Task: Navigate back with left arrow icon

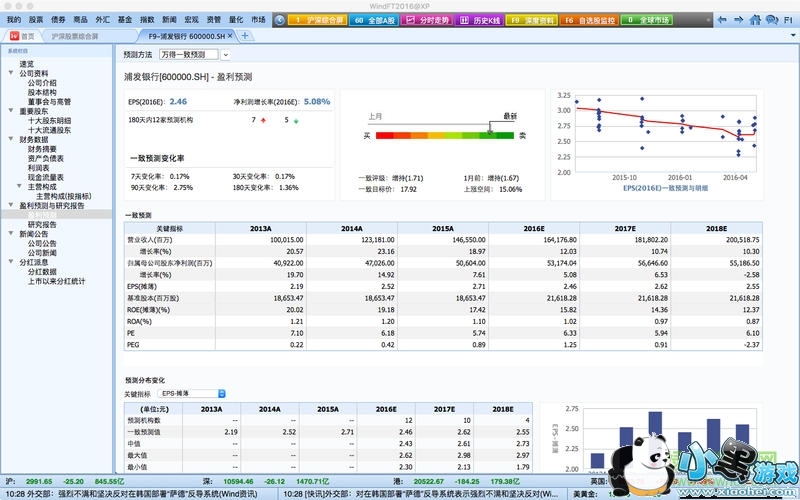Action: (x=722, y=20)
